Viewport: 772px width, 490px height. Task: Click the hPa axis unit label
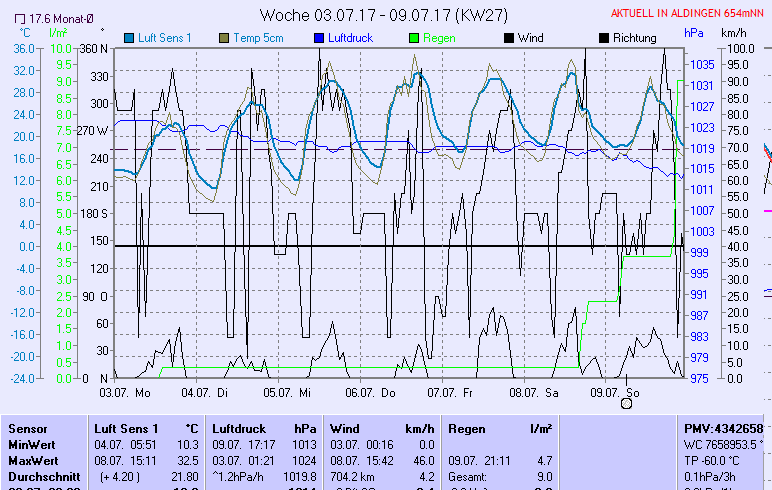click(x=694, y=32)
